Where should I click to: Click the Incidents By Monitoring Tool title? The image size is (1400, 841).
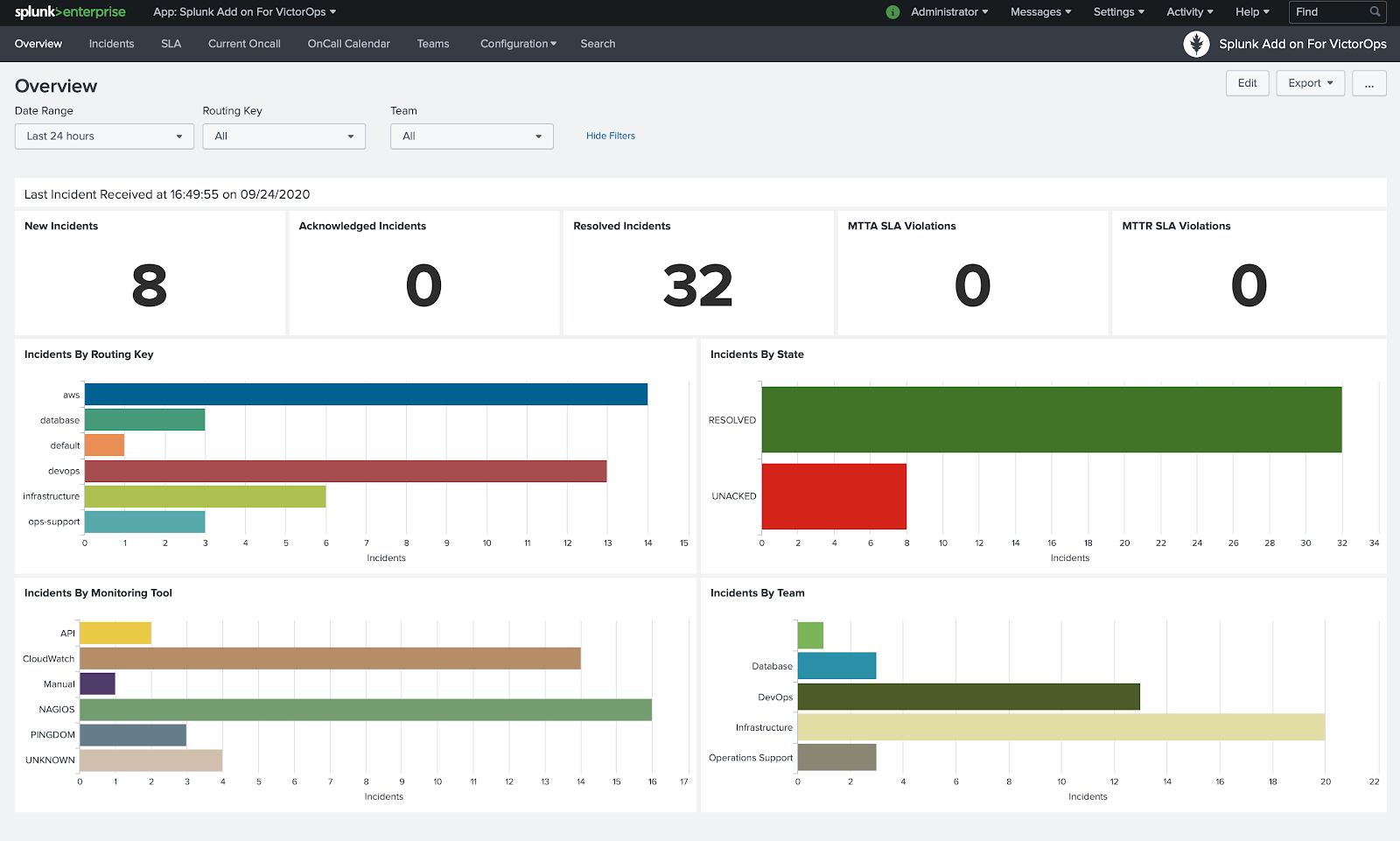98,593
